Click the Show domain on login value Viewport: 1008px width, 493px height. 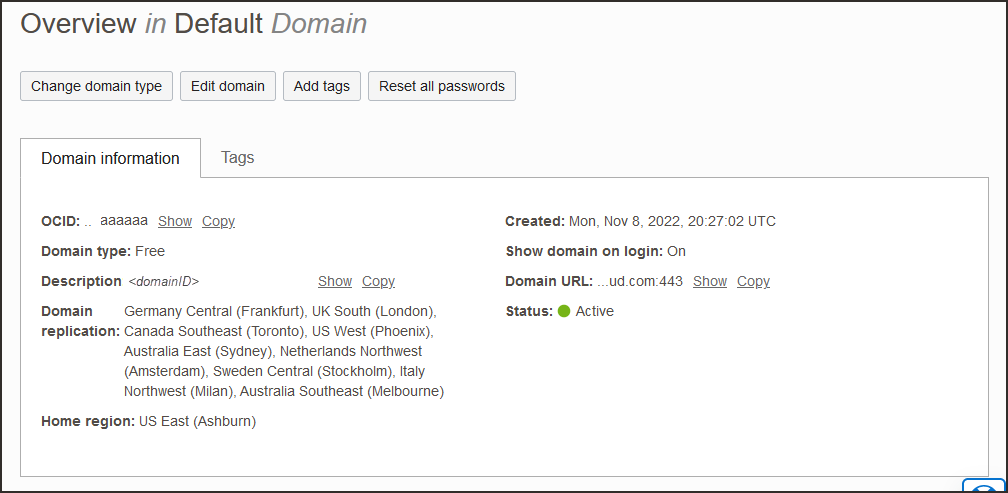[676, 251]
